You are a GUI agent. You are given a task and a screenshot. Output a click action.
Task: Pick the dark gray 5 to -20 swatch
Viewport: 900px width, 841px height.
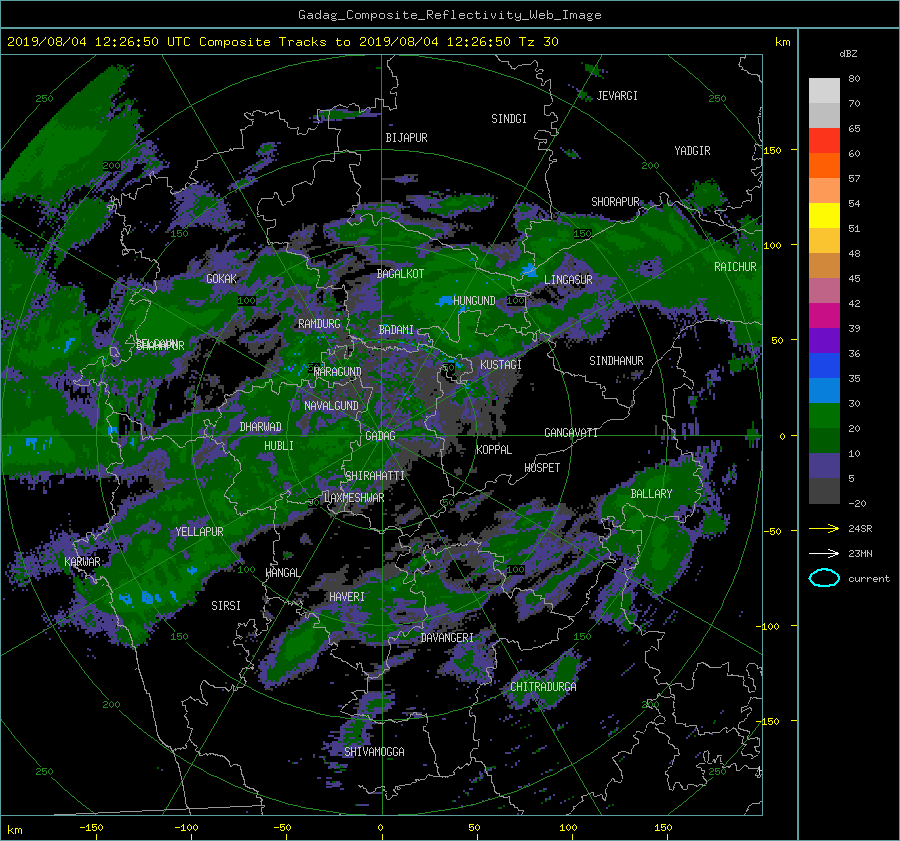(x=824, y=491)
